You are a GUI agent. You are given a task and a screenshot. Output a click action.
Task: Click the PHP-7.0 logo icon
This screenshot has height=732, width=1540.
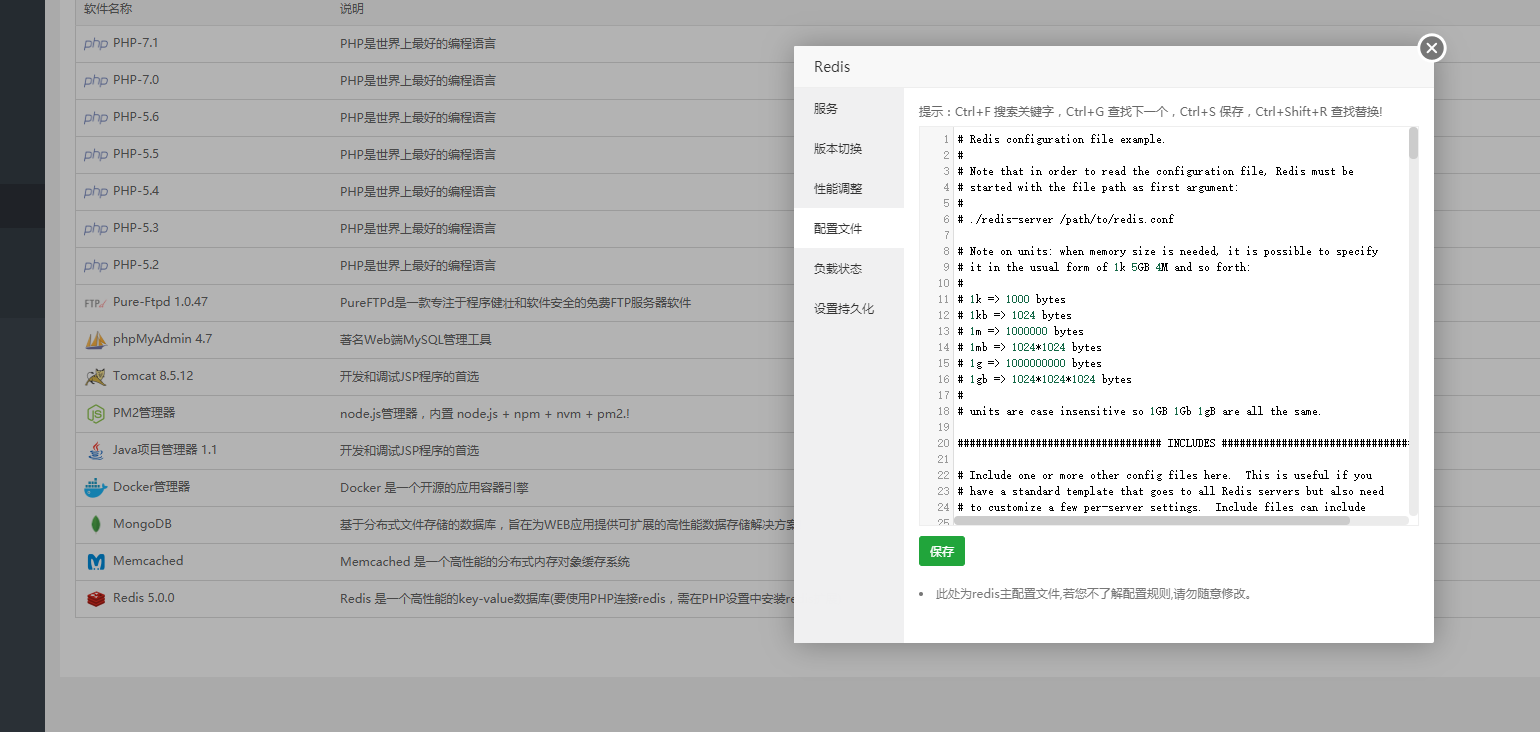(96, 80)
